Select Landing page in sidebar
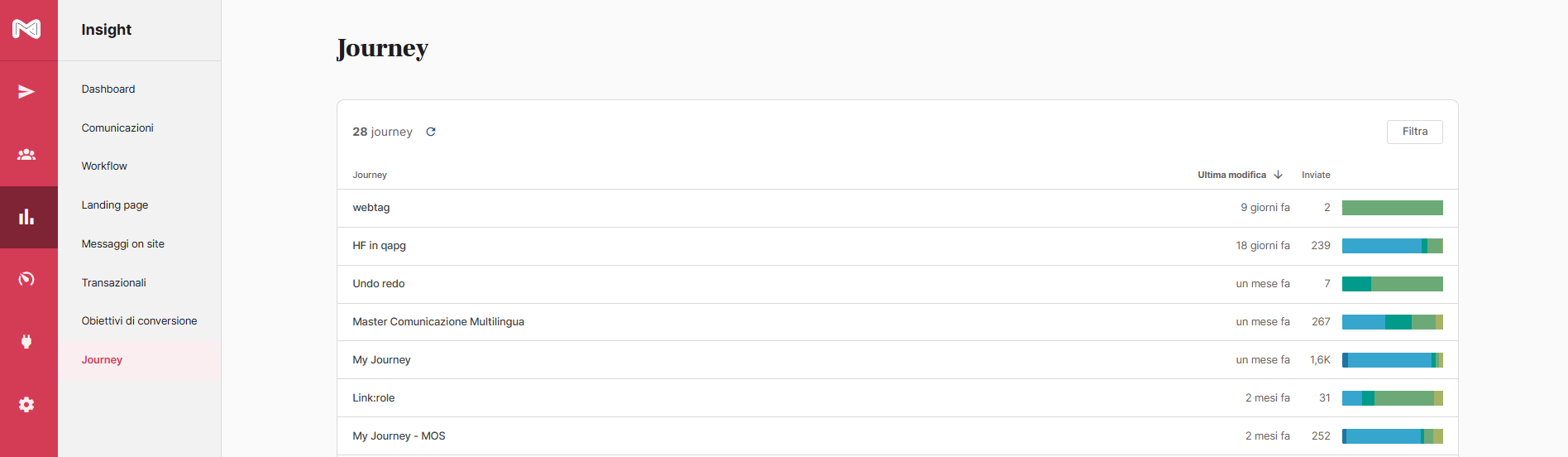Image resolution: width=1568 pixels, height=457 pixels. click(115, 205)
